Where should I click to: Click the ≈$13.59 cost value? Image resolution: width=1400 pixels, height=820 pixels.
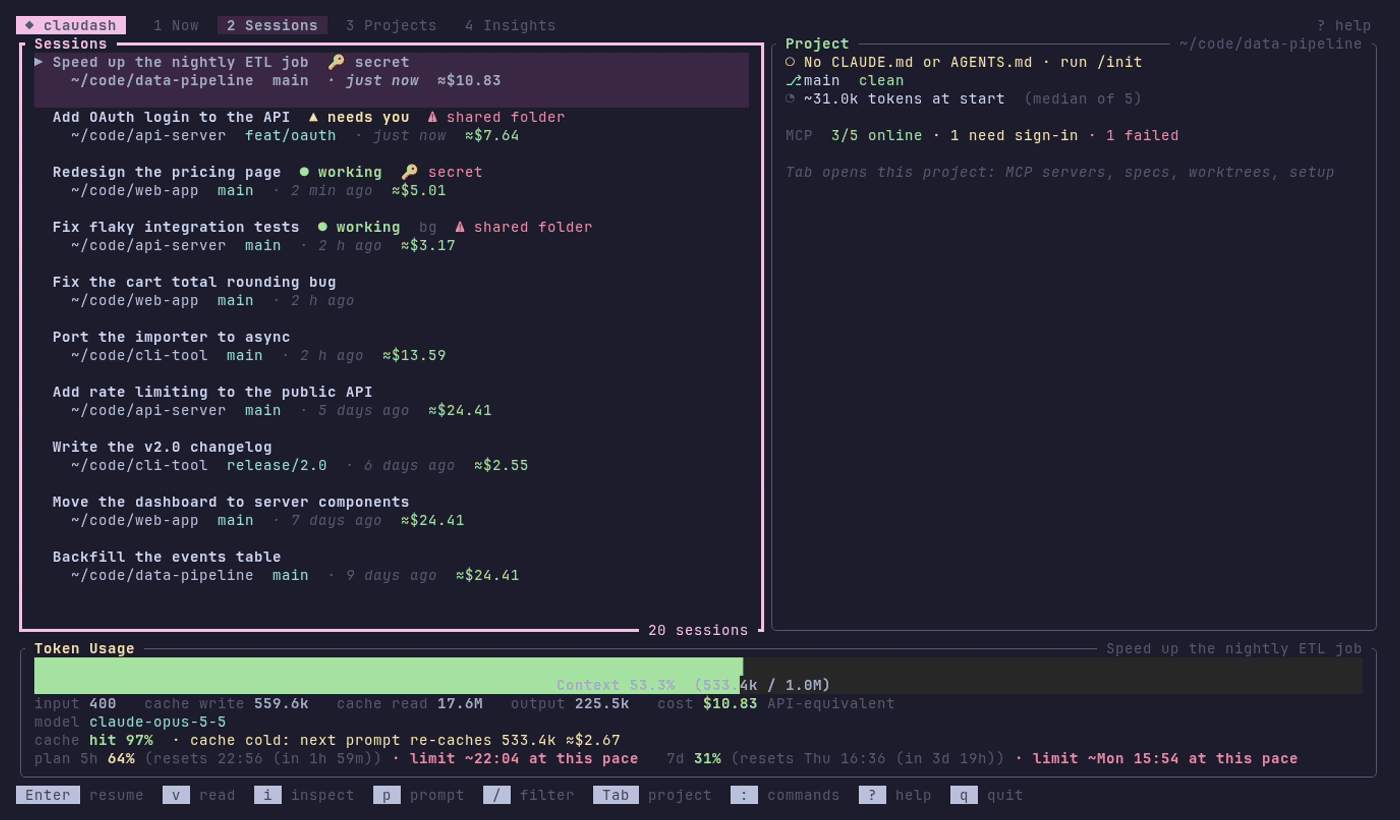(414, 355)
